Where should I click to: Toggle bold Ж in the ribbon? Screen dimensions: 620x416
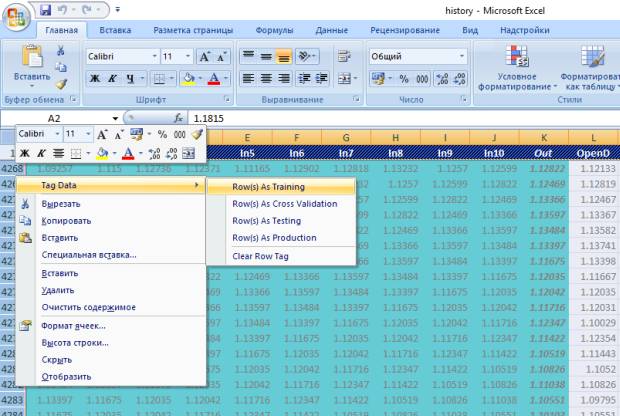95,78
